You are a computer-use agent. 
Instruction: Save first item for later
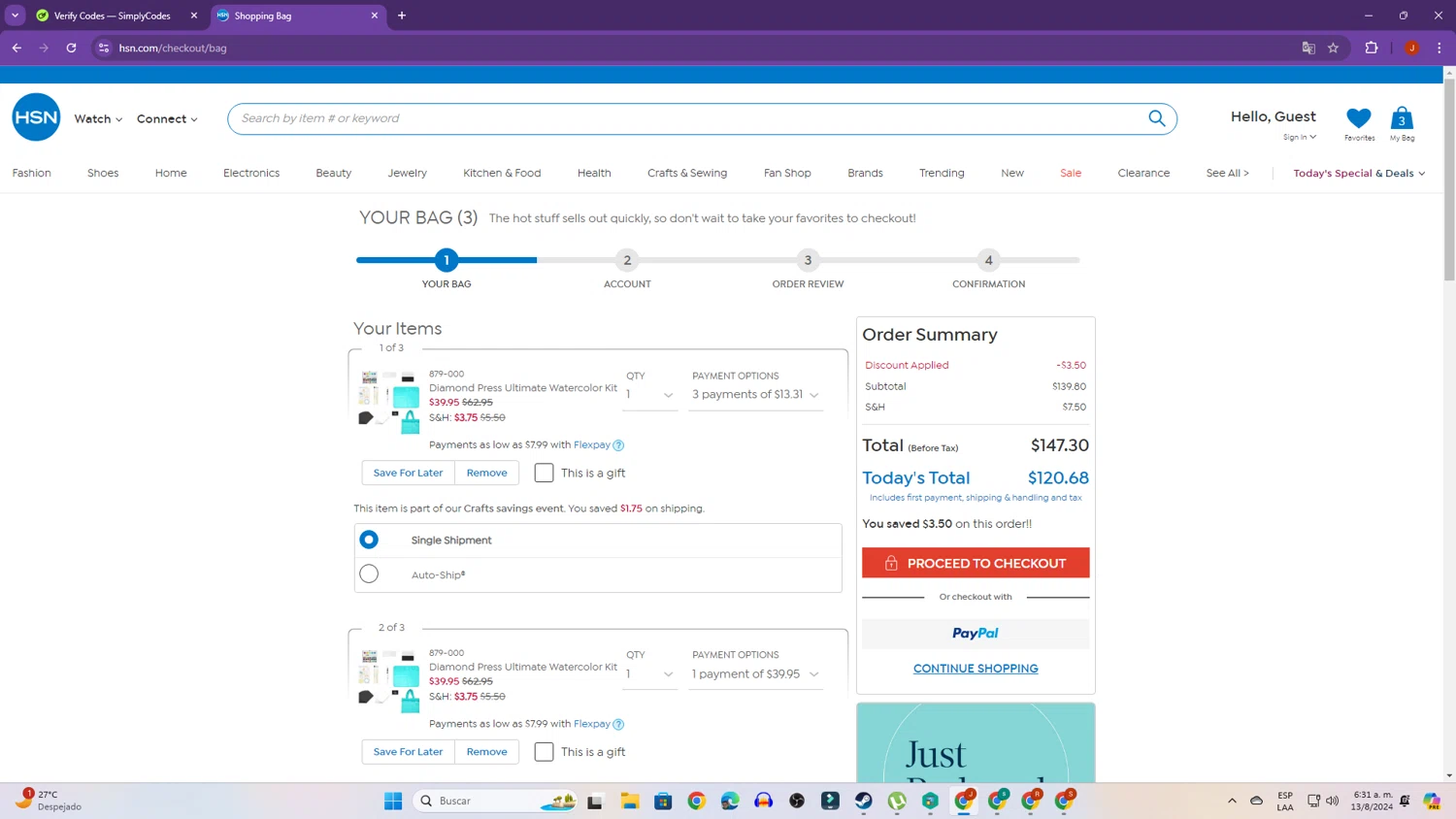click(408, 473)
